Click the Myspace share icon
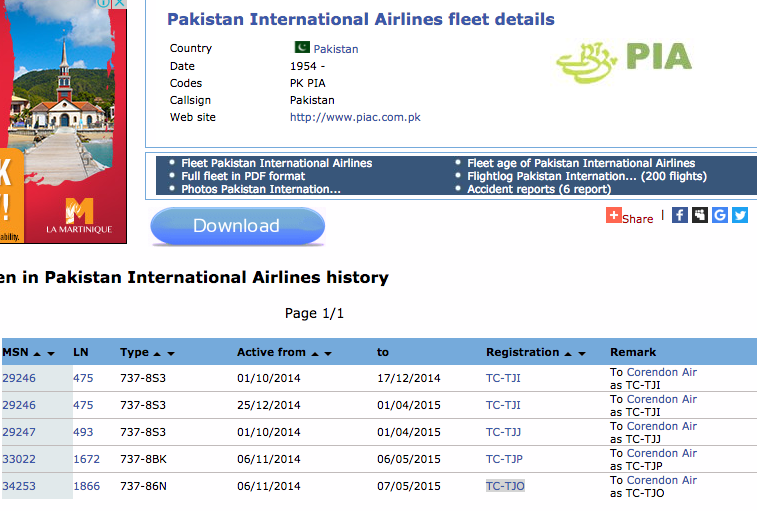The height and width of the screenshot is (511, 757). 700,215
